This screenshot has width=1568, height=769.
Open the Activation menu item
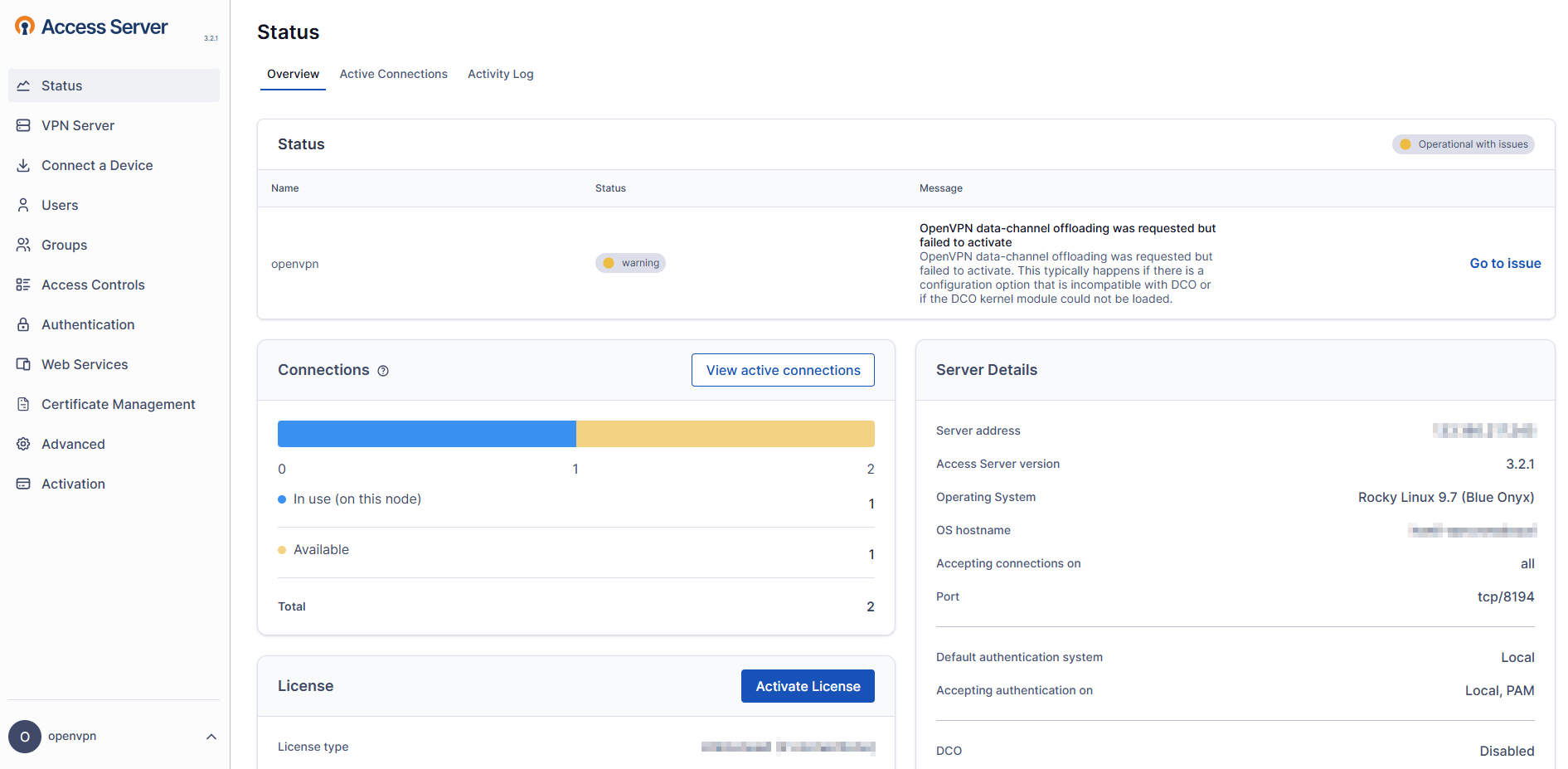pyautogui.click(x=114, y=484)
